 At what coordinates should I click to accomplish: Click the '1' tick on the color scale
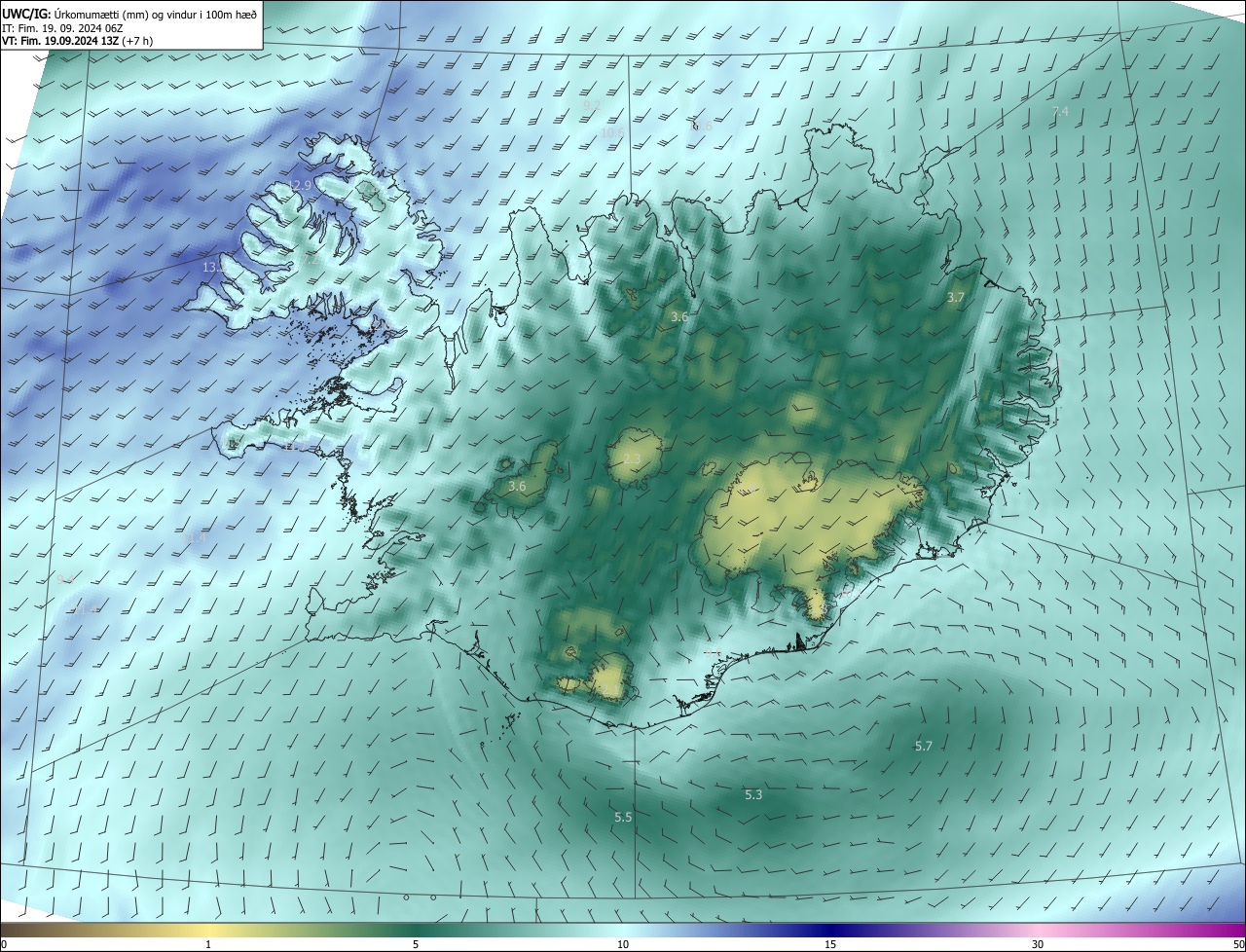[x=208, y=944]
